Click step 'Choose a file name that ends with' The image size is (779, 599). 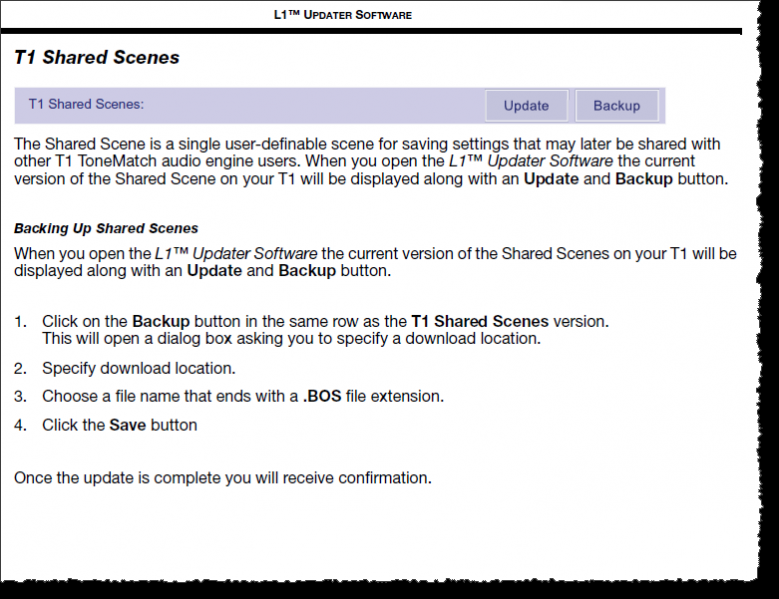pyautogui.click(x=243, y=396)
